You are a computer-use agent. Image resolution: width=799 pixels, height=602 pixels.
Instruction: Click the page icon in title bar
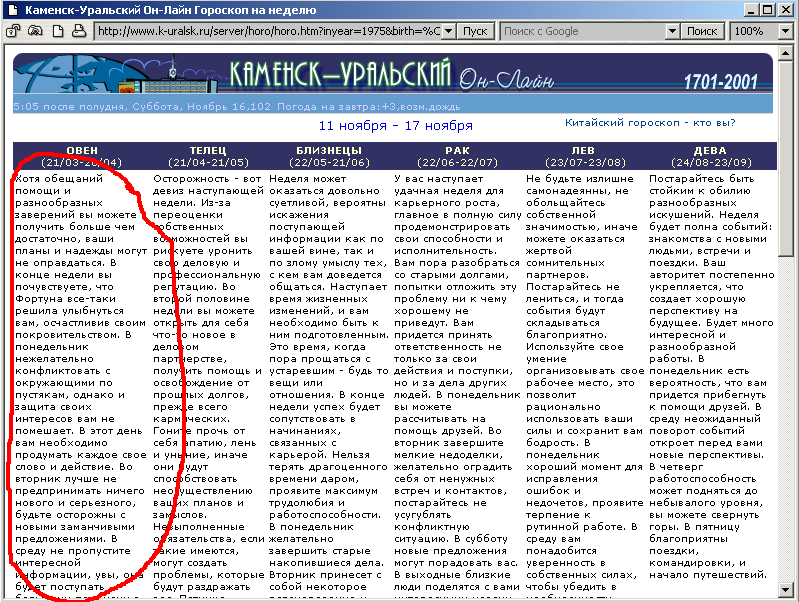coord(13,10)
